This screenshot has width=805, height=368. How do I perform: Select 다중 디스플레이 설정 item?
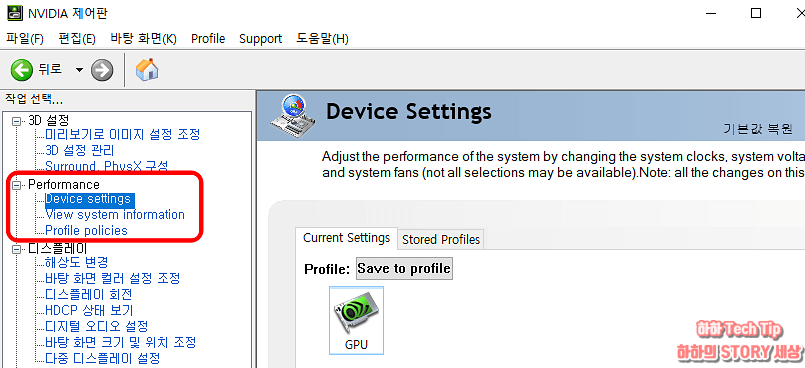tap(103, 358)
